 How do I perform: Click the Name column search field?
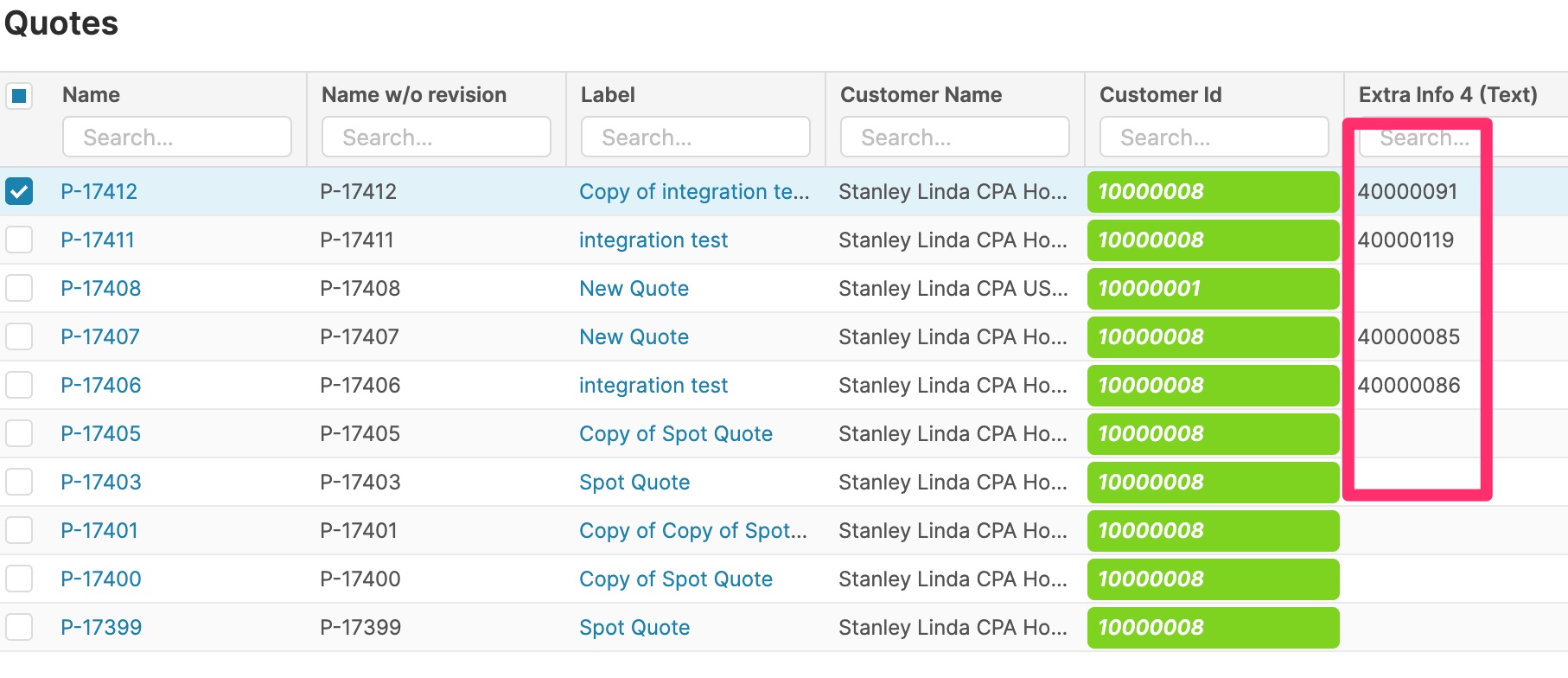(176, 138)
